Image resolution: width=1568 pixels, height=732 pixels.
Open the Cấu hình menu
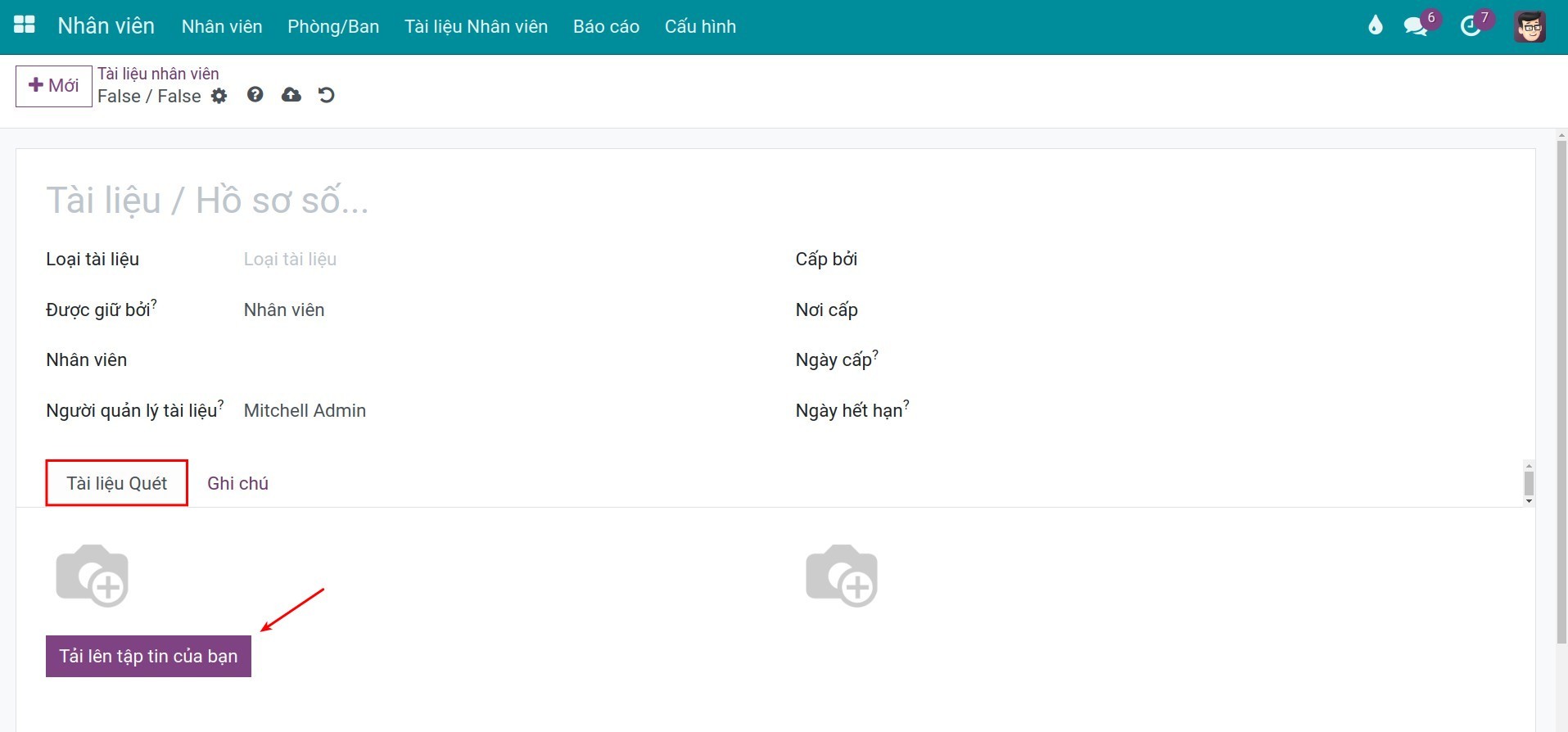coord(700,26)
